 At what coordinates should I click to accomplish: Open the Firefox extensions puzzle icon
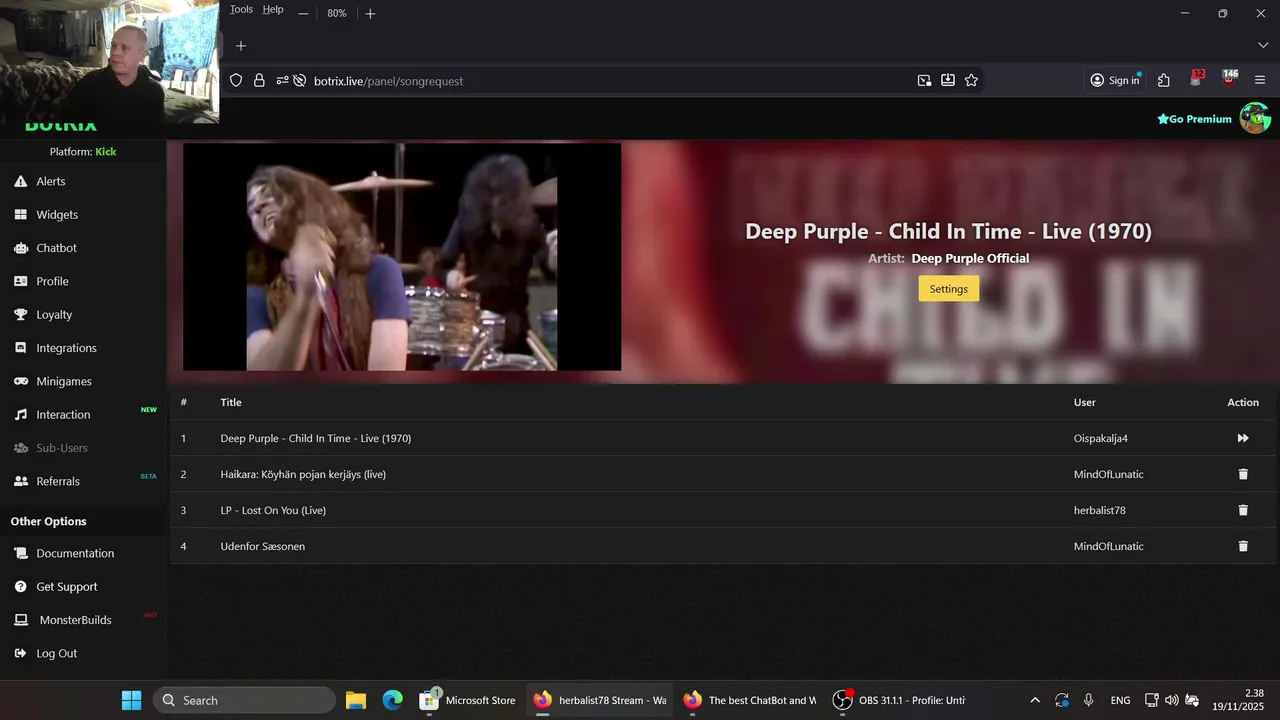click(1164, 81)
